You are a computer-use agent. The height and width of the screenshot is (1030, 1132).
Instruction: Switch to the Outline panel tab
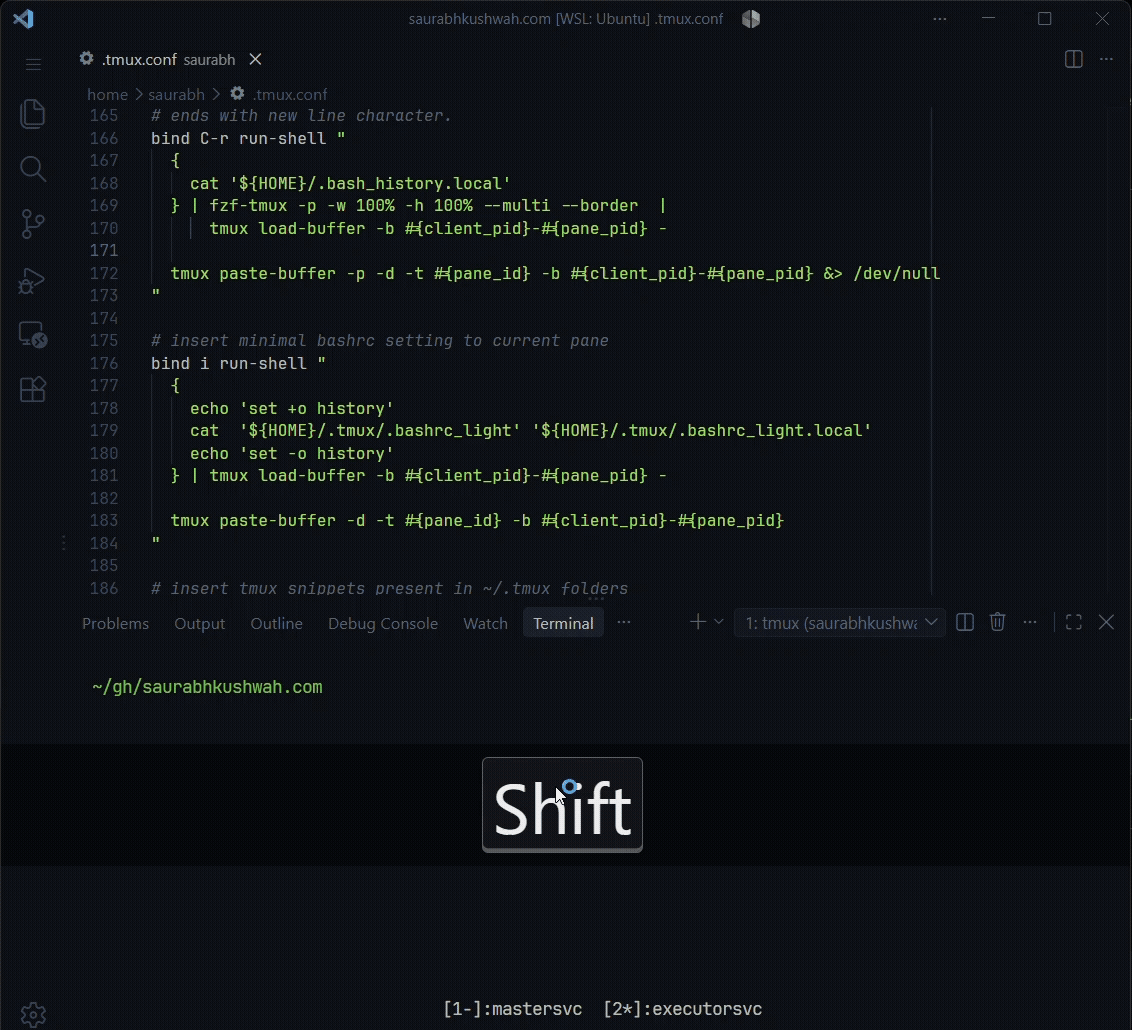(277, 624)
